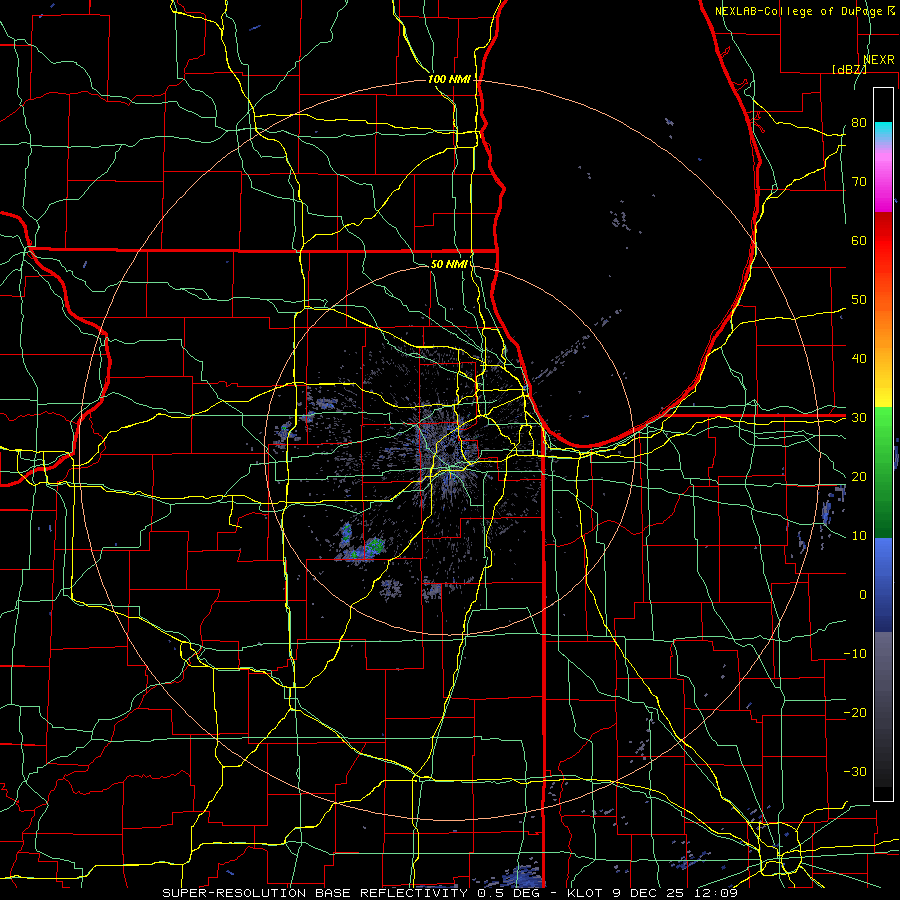Screen dimensions: 900x900
Task: Select the -10 value on dBZ scale
Action: pos(855,654)
